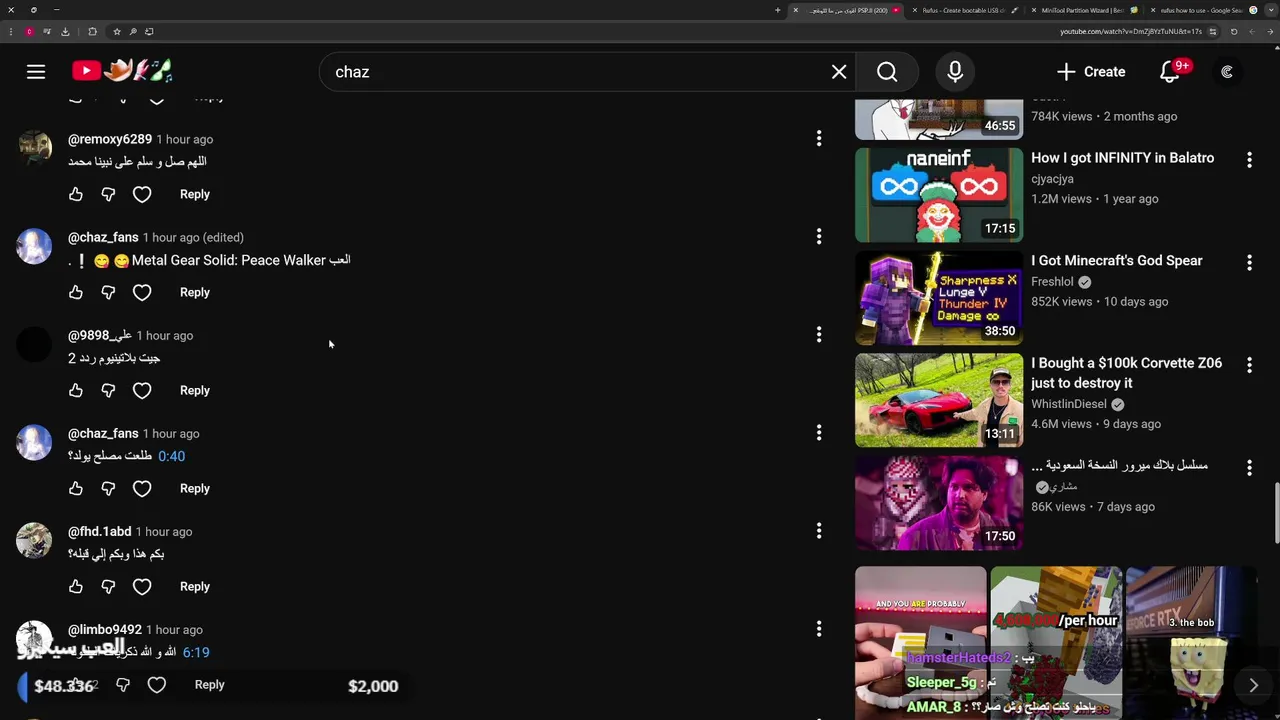Open the @remoxy6289 channel link
This screenshot has width=1280, height=720.
(110, 139)
